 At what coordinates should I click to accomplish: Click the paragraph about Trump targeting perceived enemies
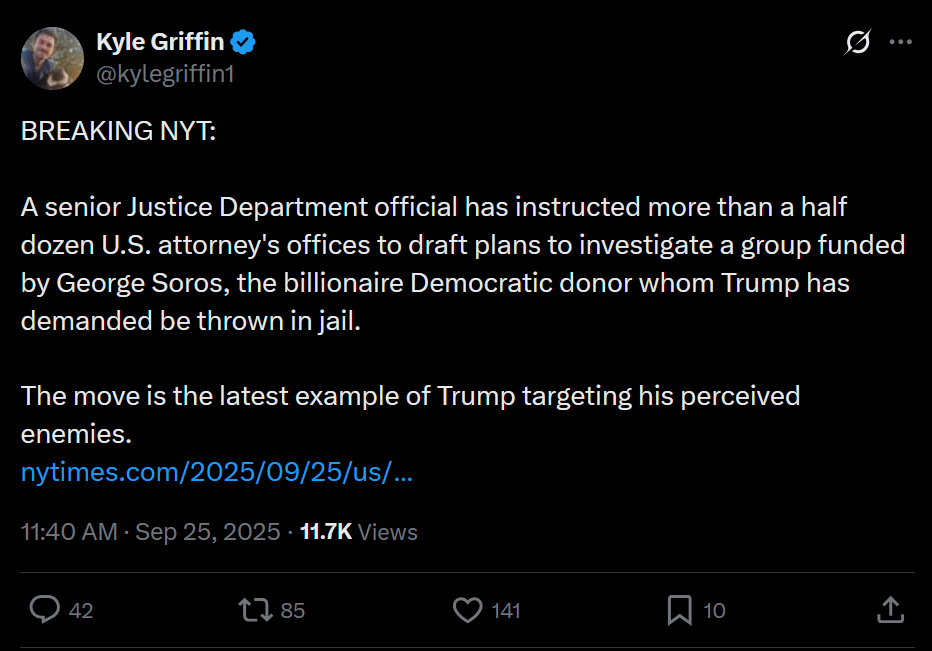tap(410, 395)
